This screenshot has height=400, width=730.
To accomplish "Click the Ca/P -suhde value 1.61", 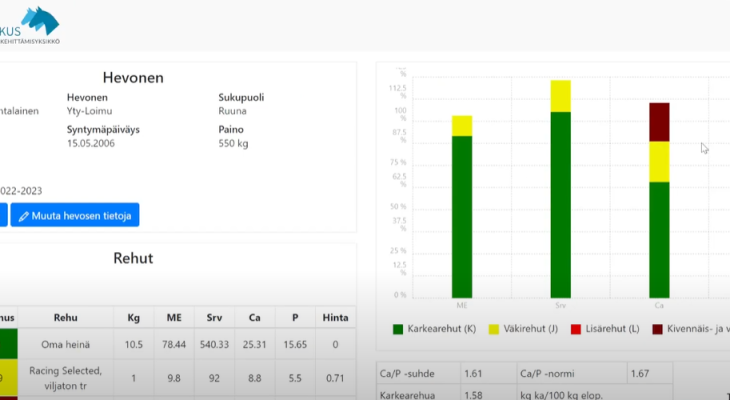I will [x=475, y=372].
